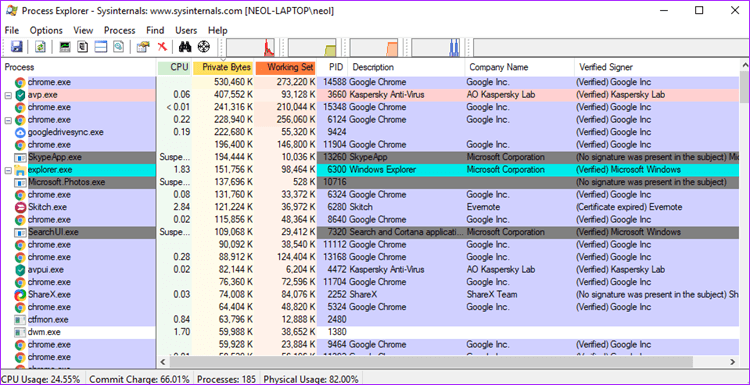Click the 'Kaspersky Anti-Virus' description for PID 3660
The height and width of the screenshot is (385, 750).
point(386,95)
